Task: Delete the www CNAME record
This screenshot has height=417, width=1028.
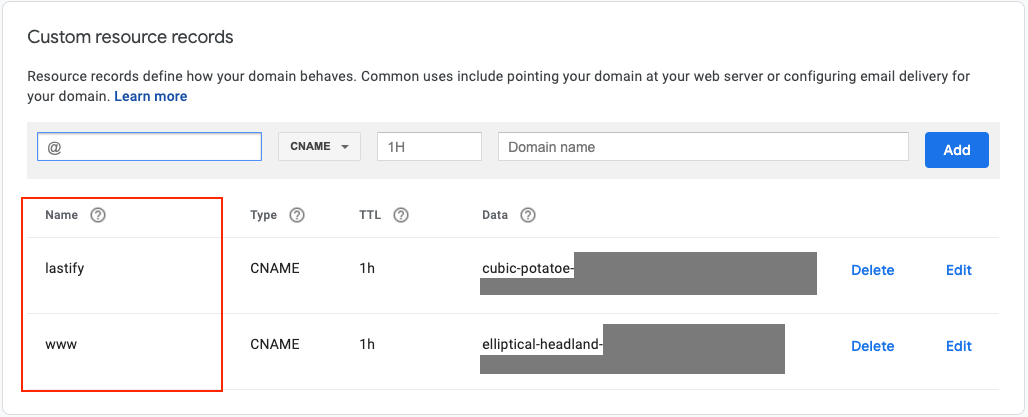Action: [x=873, y=346]
